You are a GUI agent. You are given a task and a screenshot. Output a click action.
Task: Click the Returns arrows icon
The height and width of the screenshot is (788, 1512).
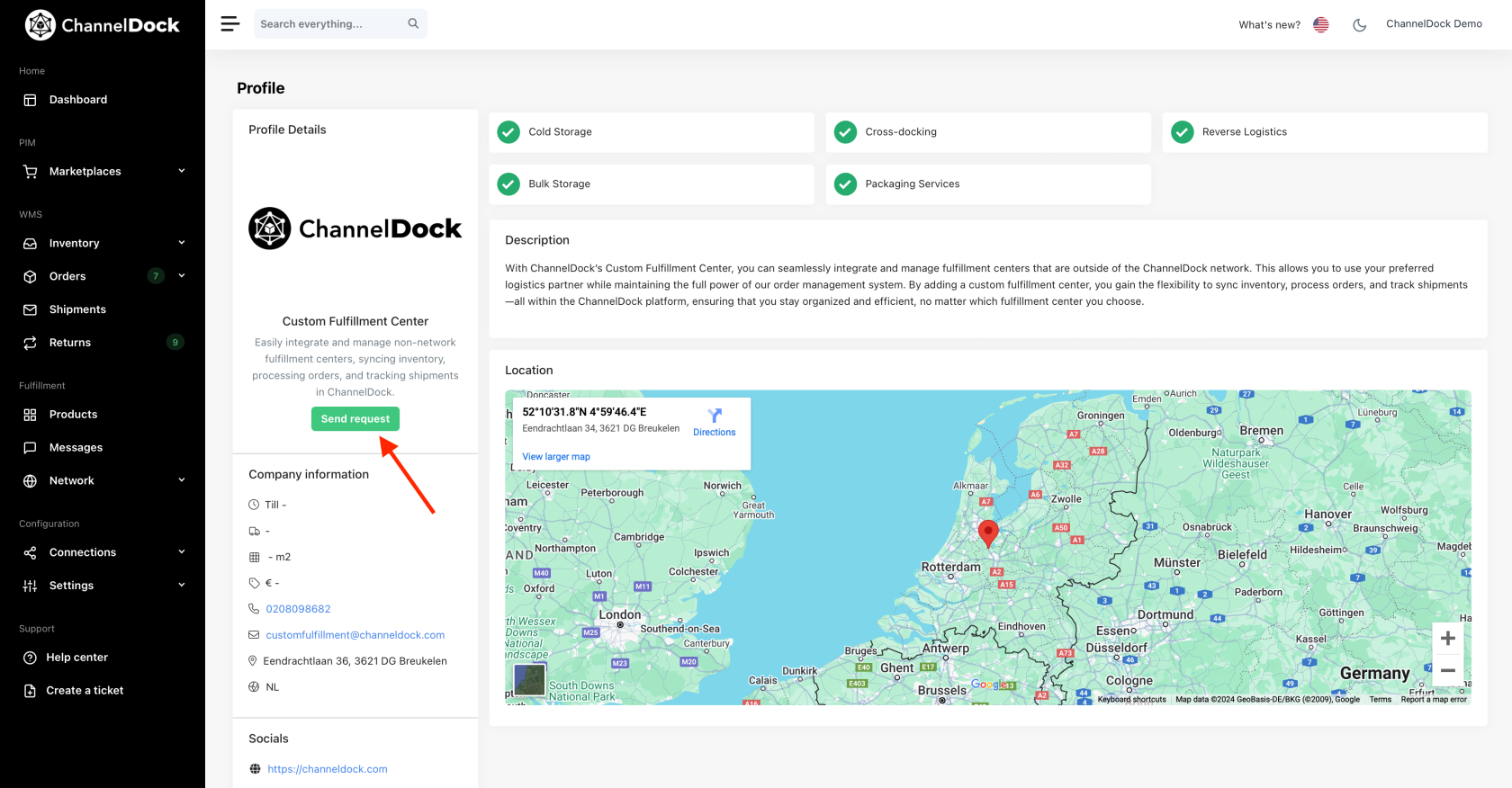click(x=30, y=343)
